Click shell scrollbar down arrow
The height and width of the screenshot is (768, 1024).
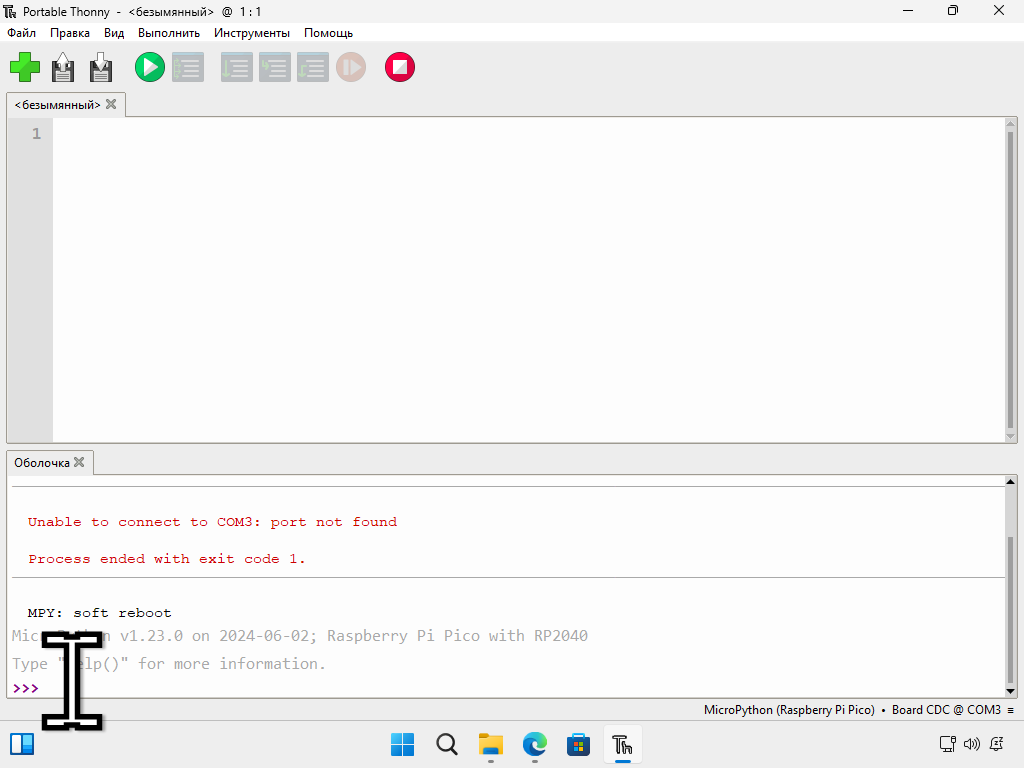1010,691
